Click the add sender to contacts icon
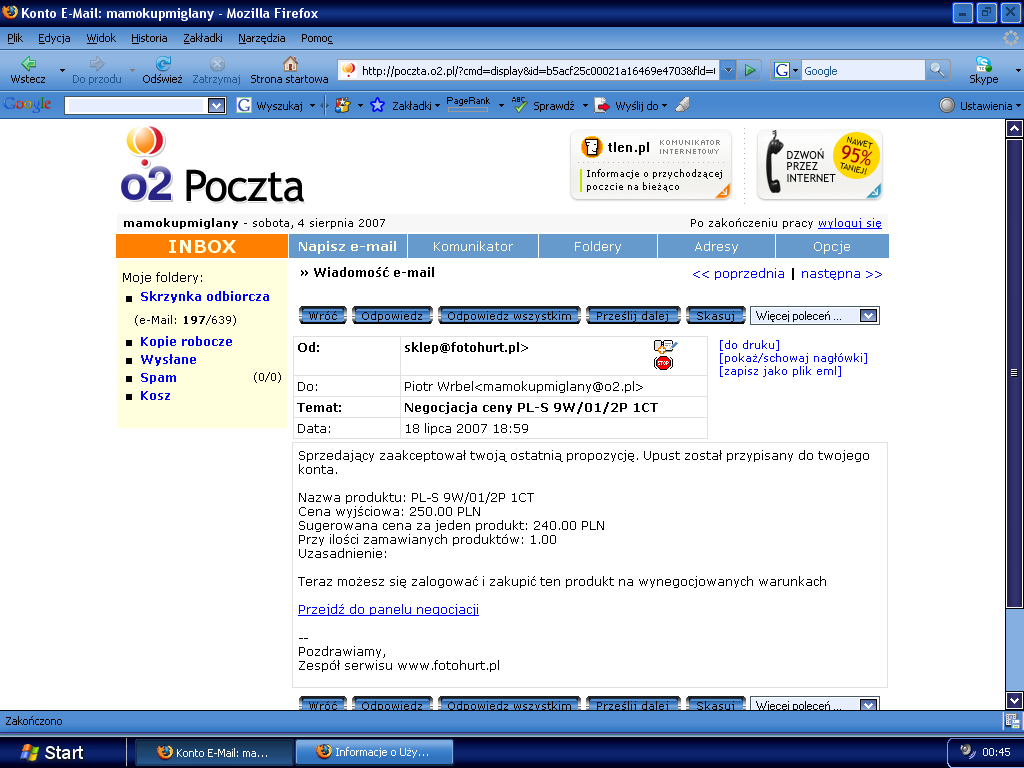The image size is (1024, 768). pos(665,346)
